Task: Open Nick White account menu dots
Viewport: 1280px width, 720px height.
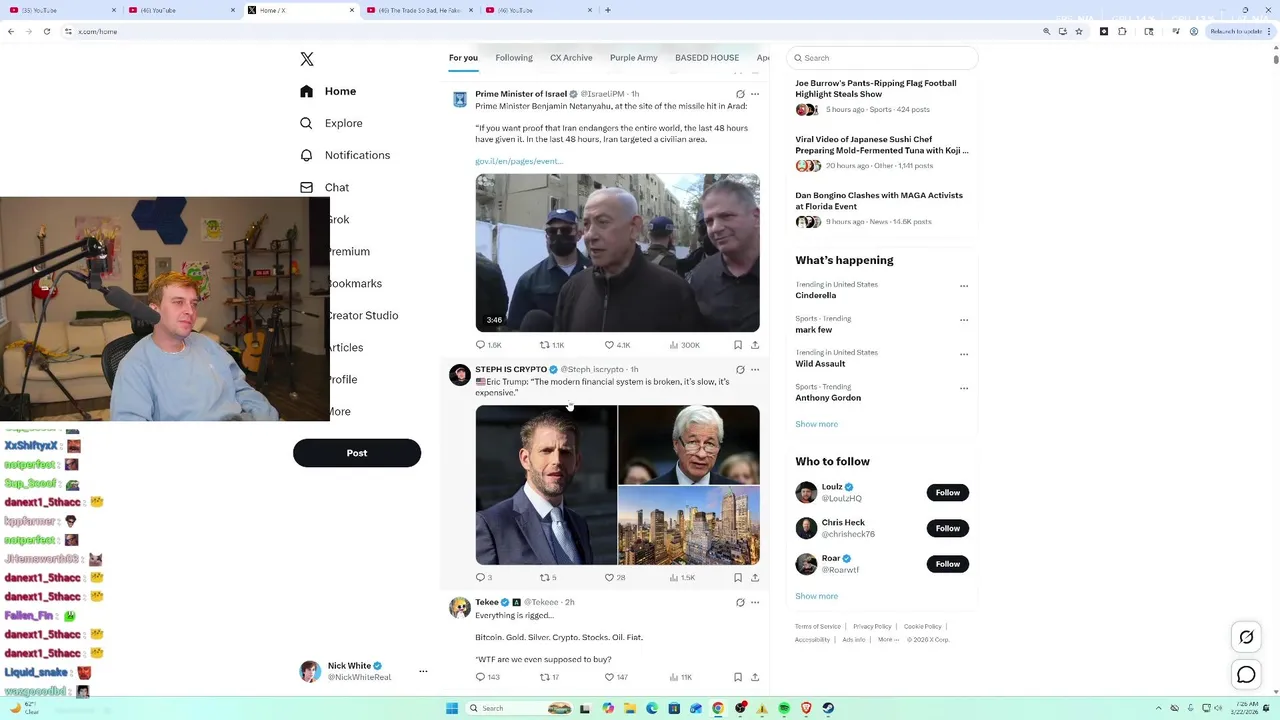Action: pyautogui.click(x=423, y=671)
